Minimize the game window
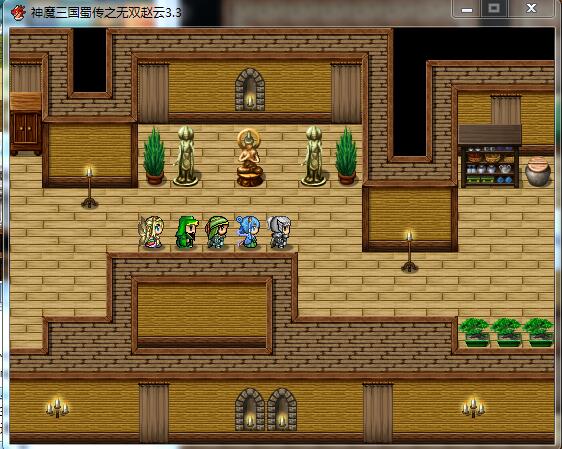The image size is (562, 449). pyautogui.click(x=466, y=9)
